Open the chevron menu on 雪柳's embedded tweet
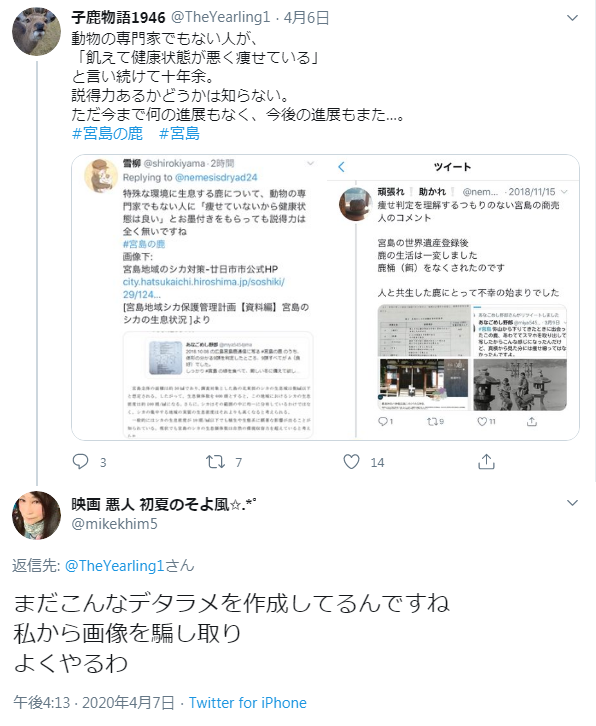 pyautogui.click(x=310, y=163)
